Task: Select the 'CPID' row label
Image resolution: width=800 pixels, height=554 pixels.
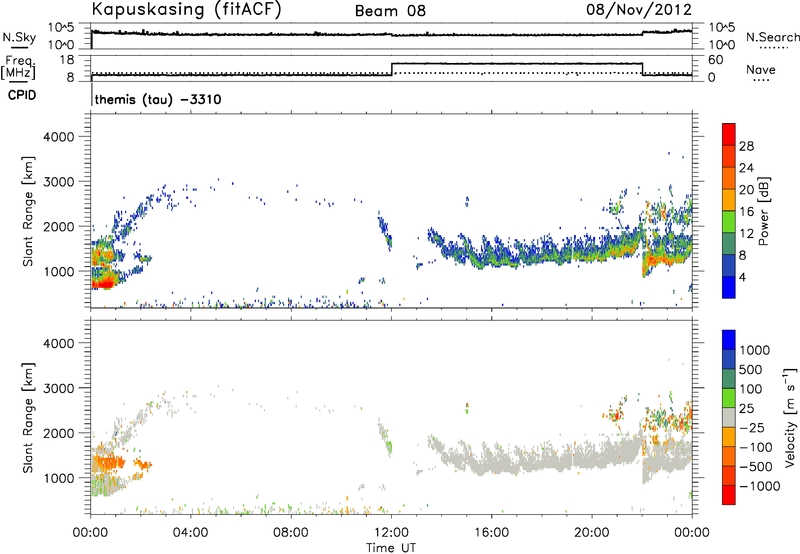Action: 22,95
